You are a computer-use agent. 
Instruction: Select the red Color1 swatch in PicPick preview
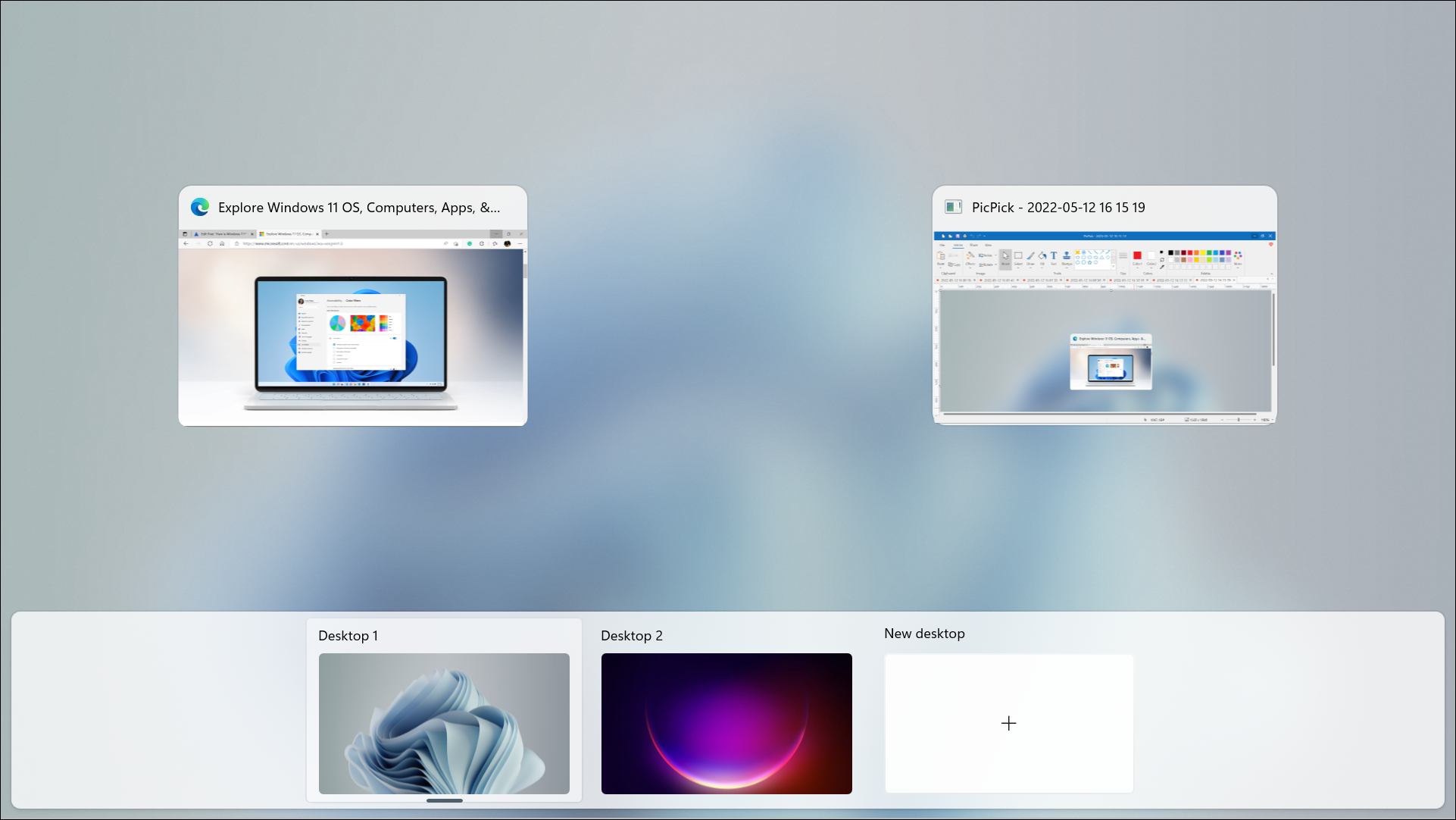pyautogui.click(x=1137, y=255)
